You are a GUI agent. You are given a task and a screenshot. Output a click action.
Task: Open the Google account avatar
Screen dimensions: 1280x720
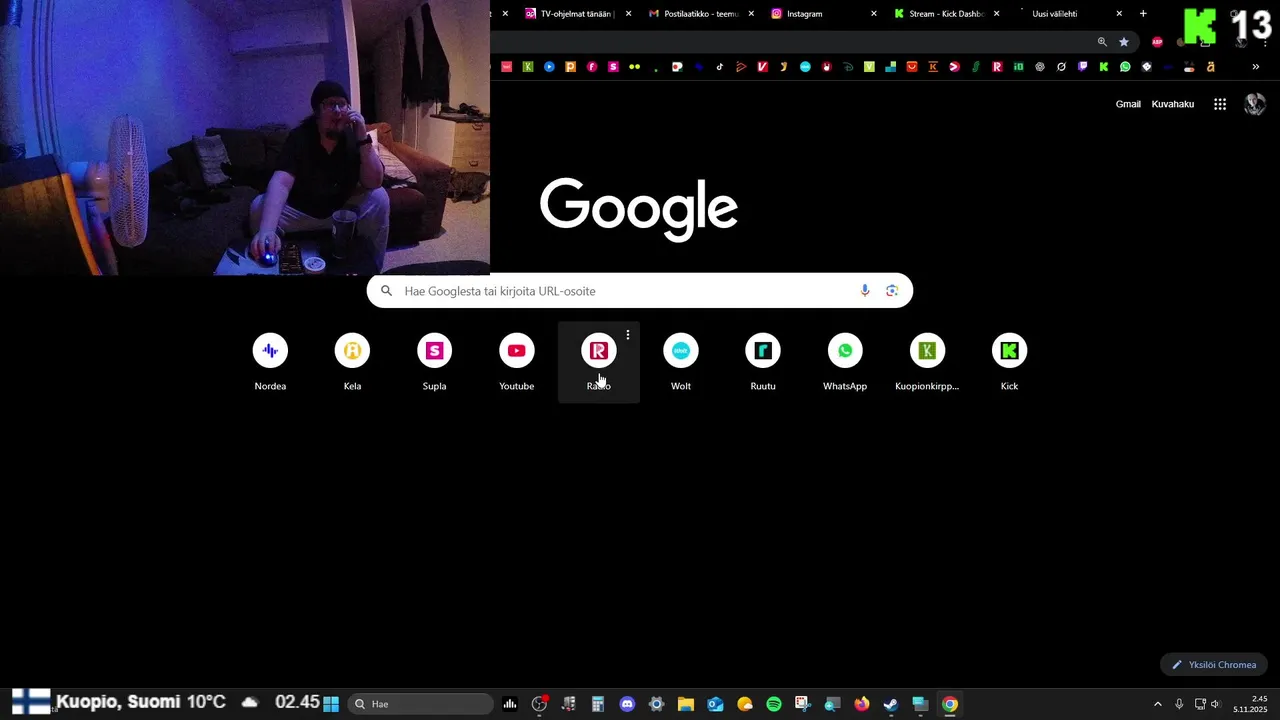[1254, 104]
